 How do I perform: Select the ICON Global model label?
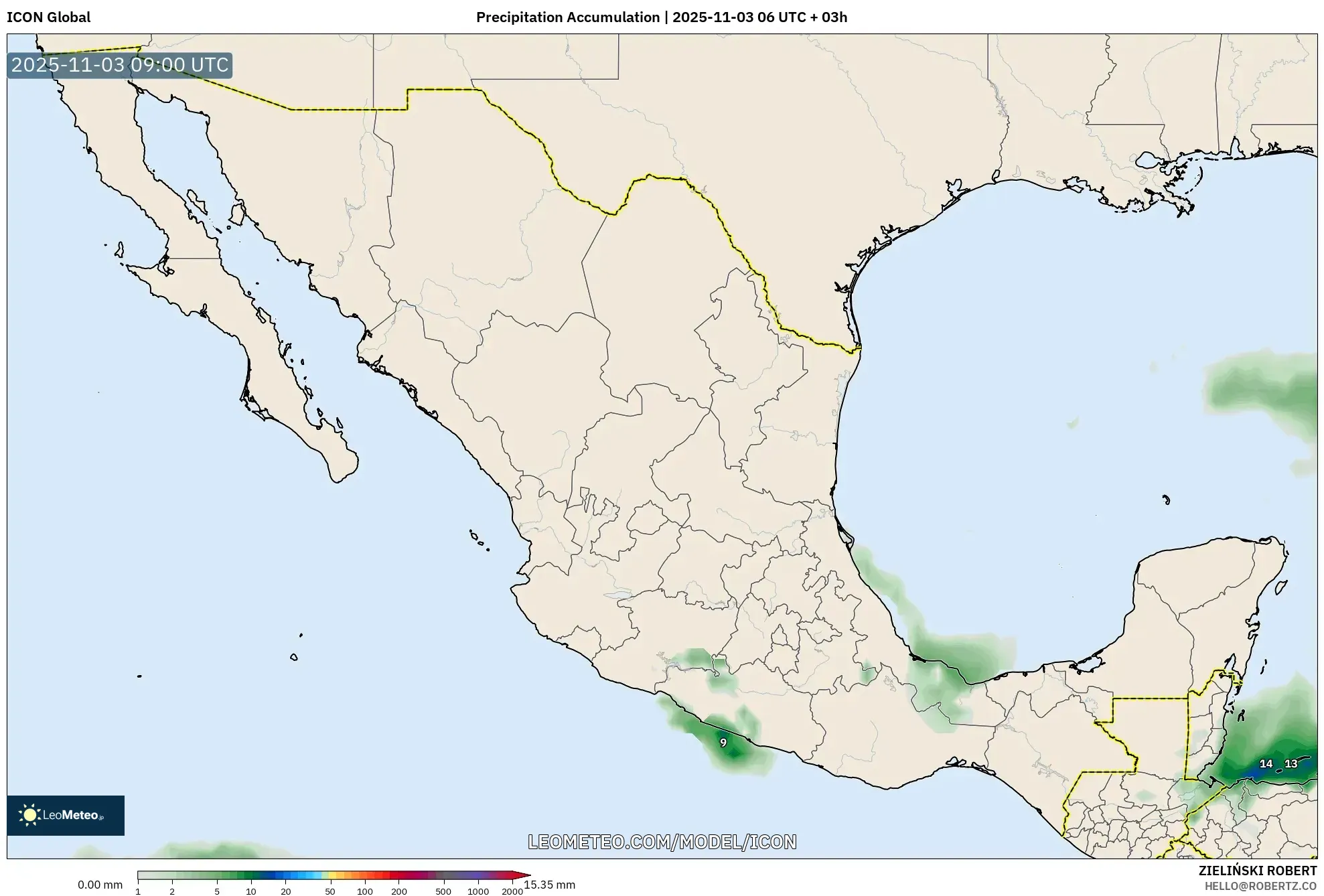click(x=48, y=18)
